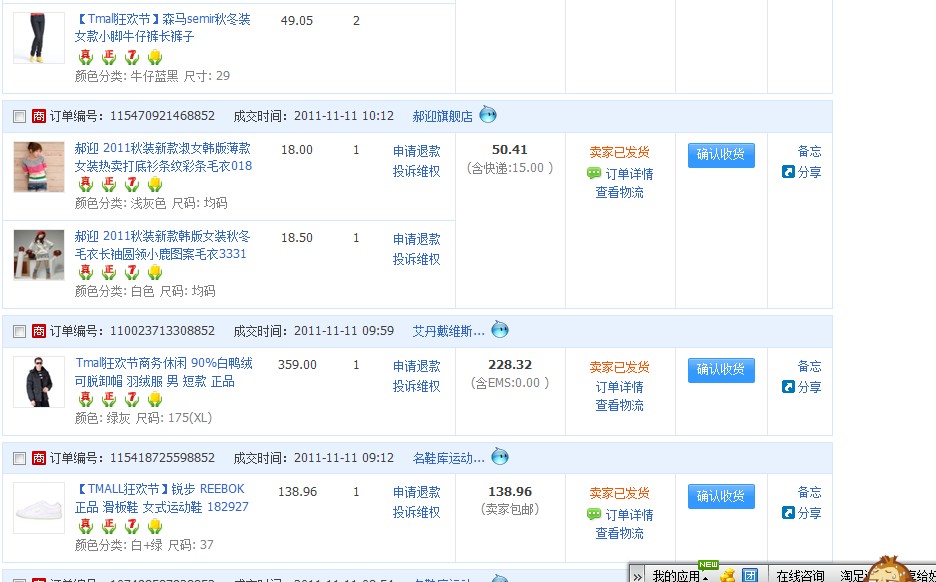Click yellow flower badge under 郝迎 毛衣018
Viewport: 936px width, 582px height.
pos(155,184)
